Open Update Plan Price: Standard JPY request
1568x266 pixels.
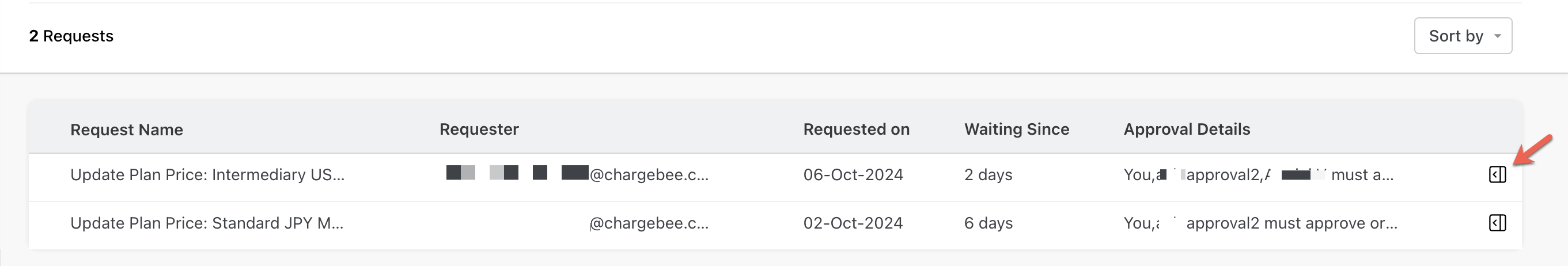point(206,223)
